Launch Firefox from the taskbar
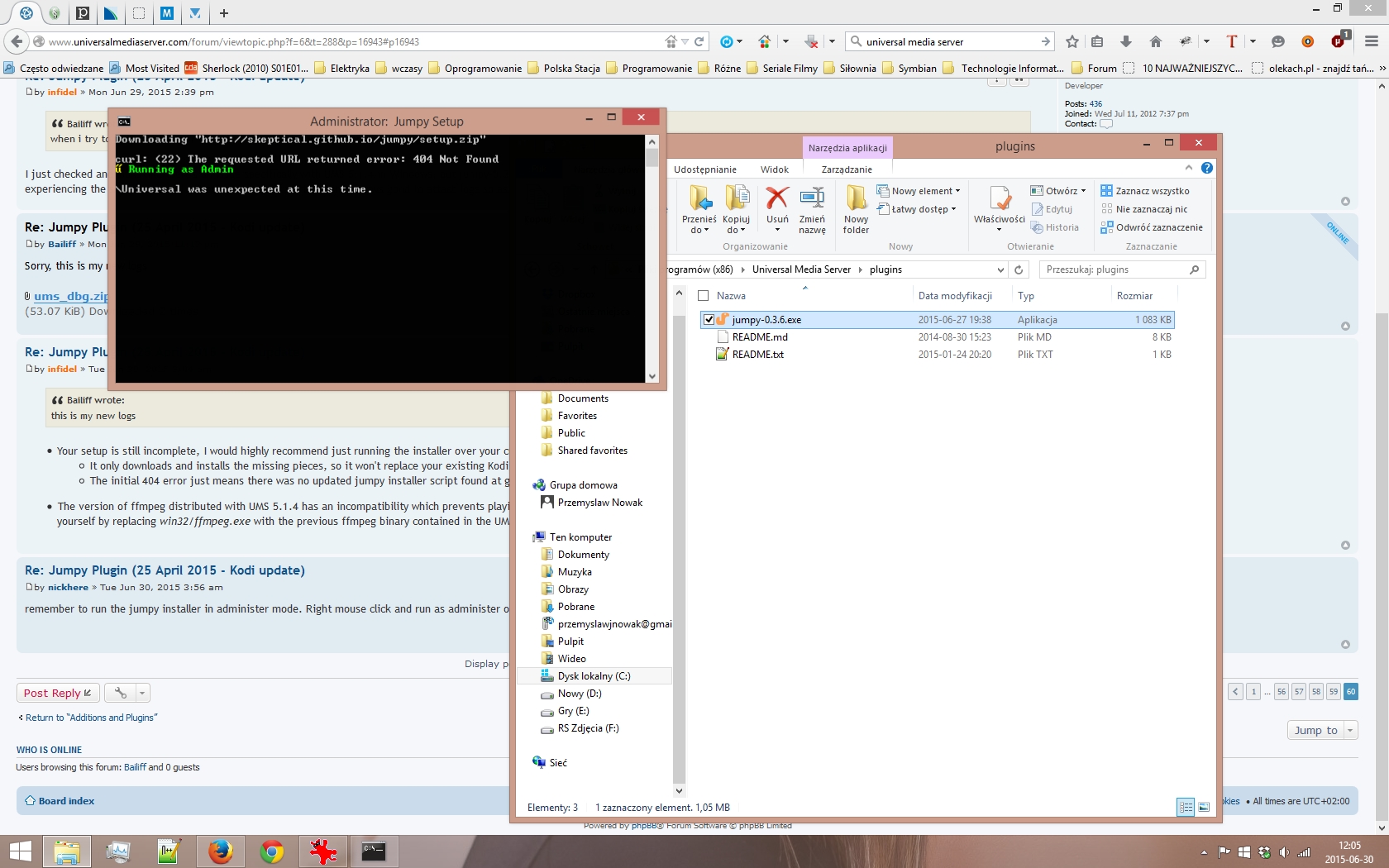The width and height of the screenshot is (1389, 868). [220, 851]
